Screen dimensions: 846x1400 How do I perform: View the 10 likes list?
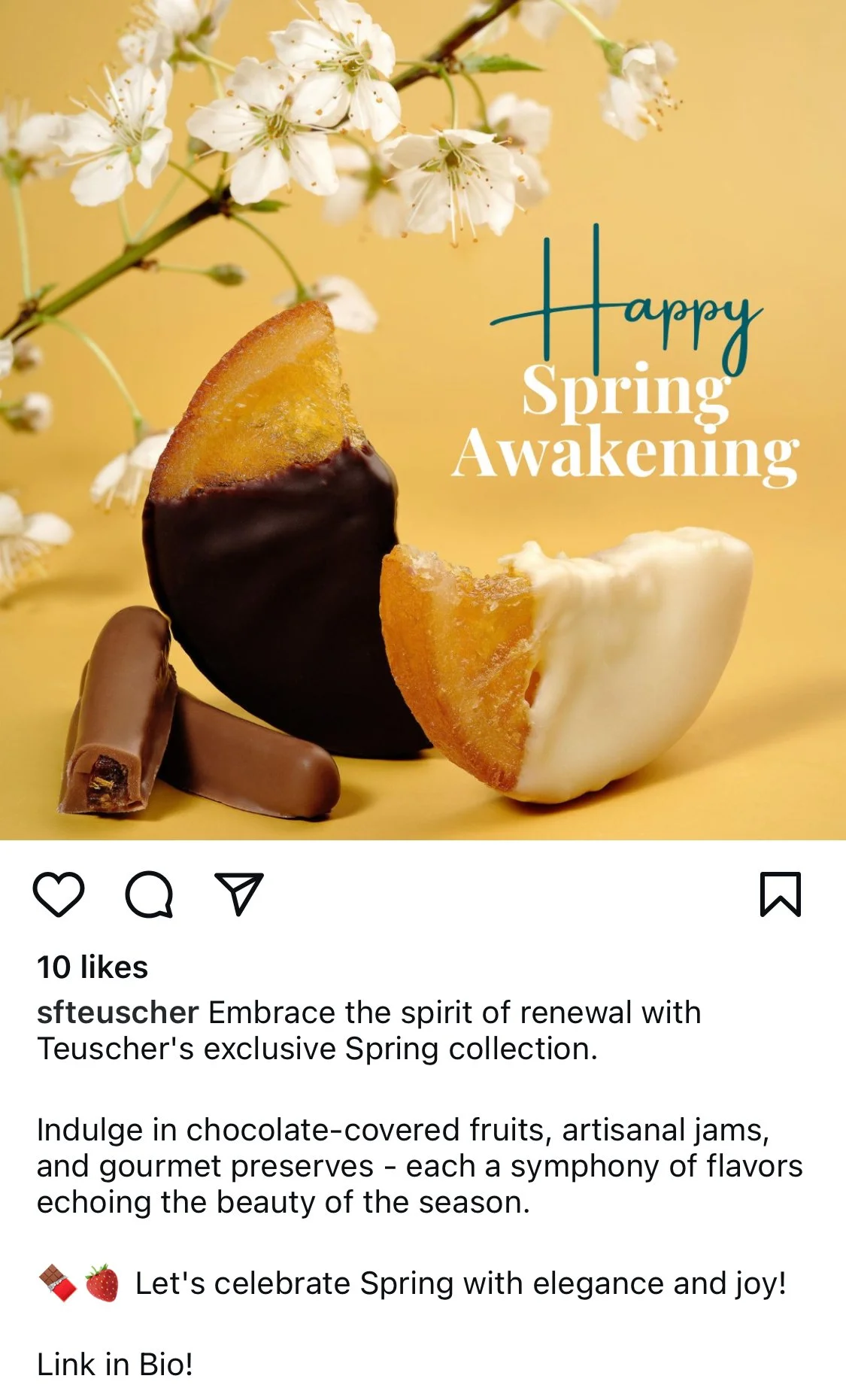click(92, 967)
